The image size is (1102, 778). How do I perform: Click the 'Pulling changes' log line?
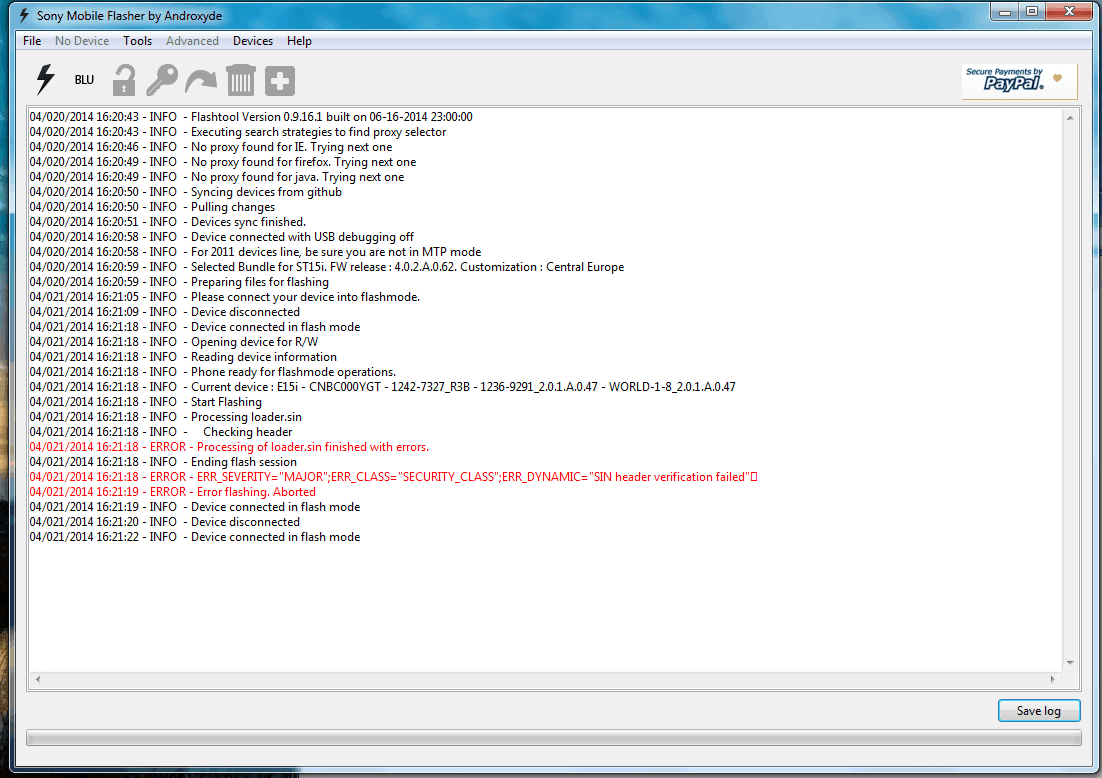point(153,207)
